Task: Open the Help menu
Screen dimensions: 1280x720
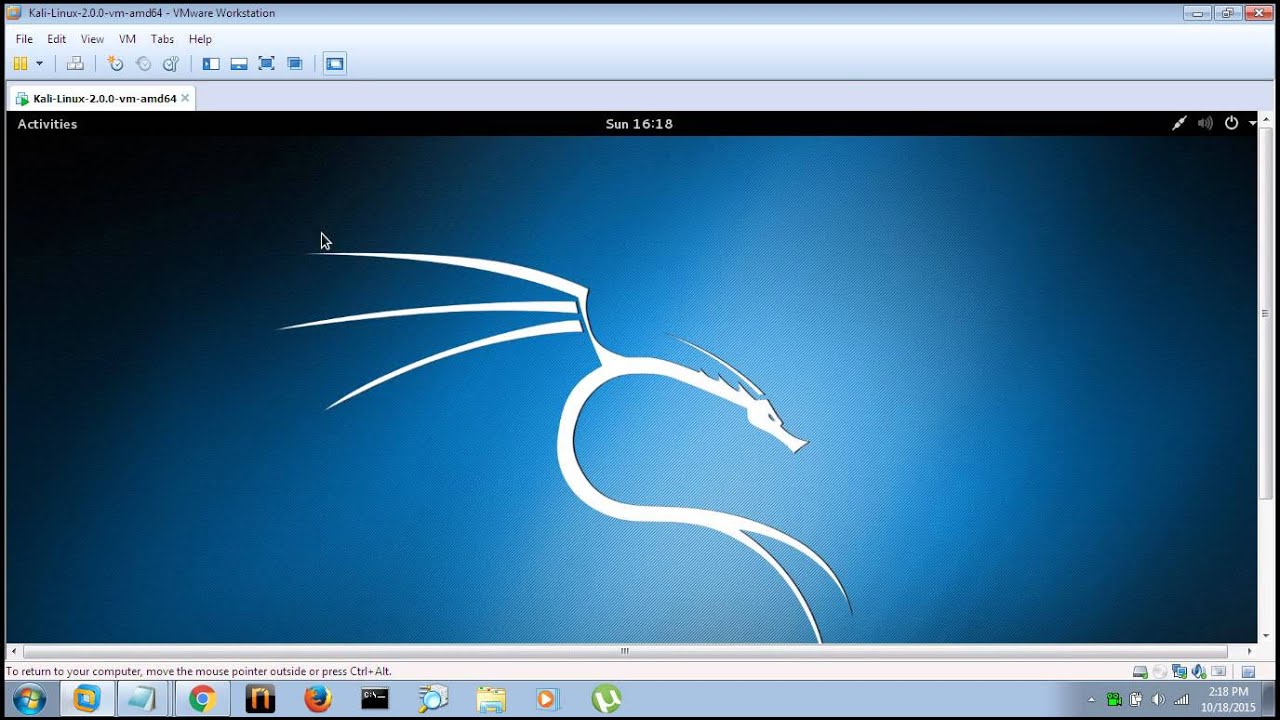Action: coord(200,39)
